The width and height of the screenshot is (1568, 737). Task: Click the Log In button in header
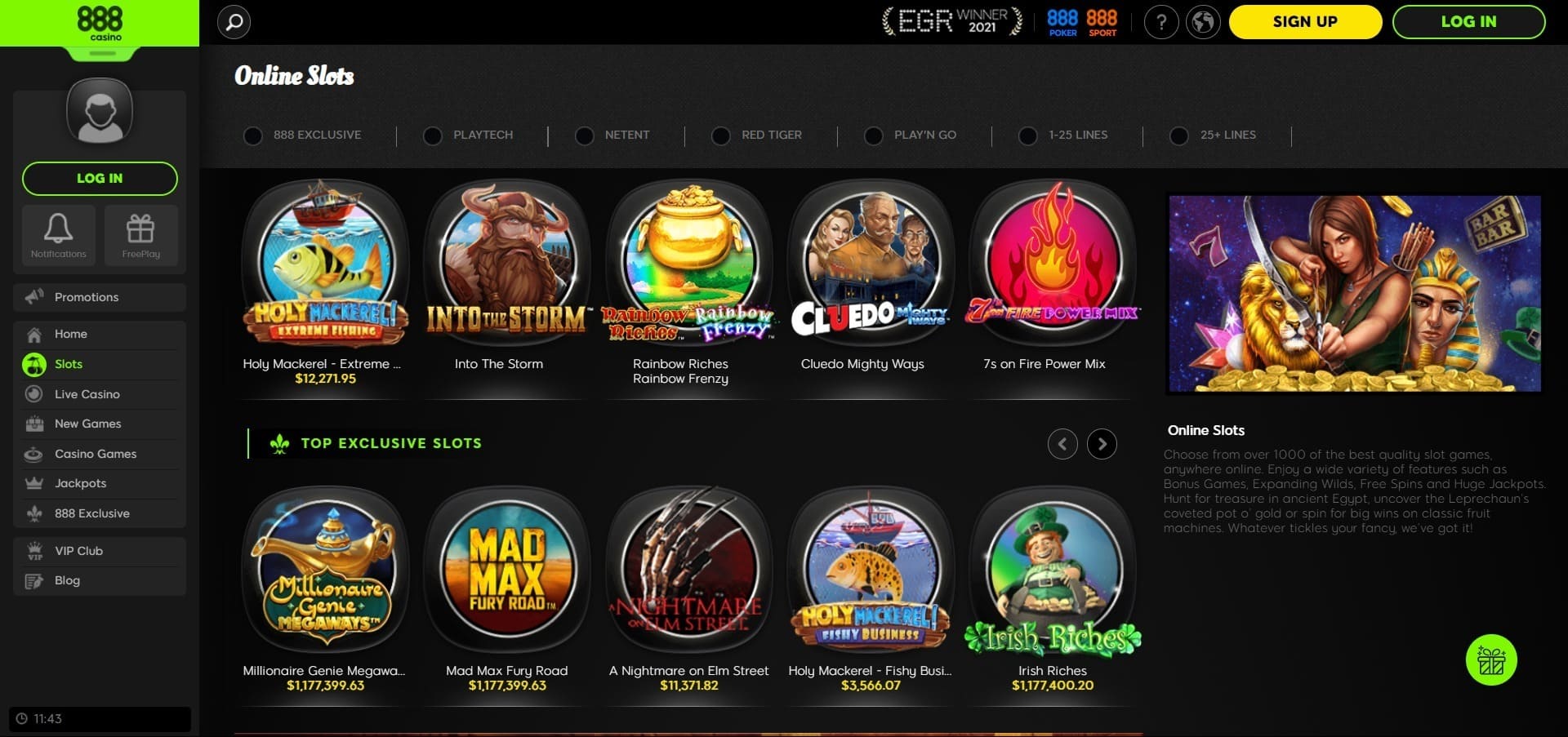click(x=1468, y=22)
